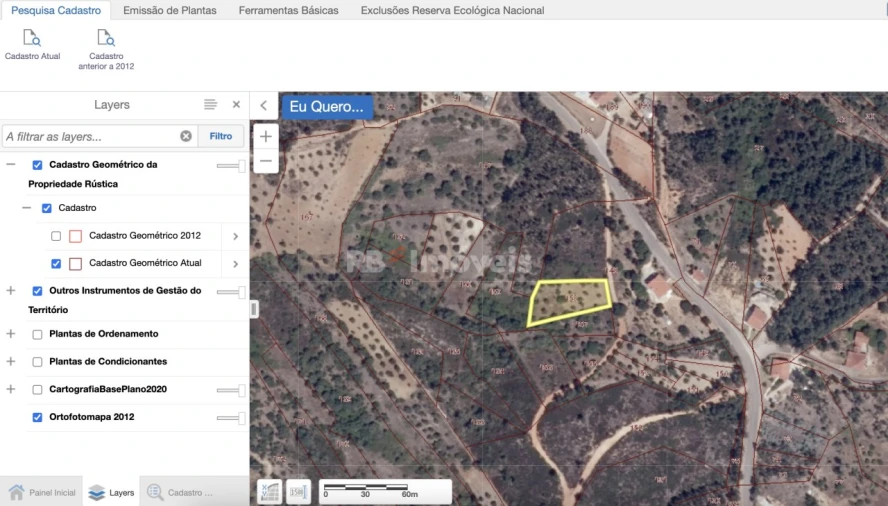Uncheck the Cadastro Geométrico Atual layer

tap(56, 264)
